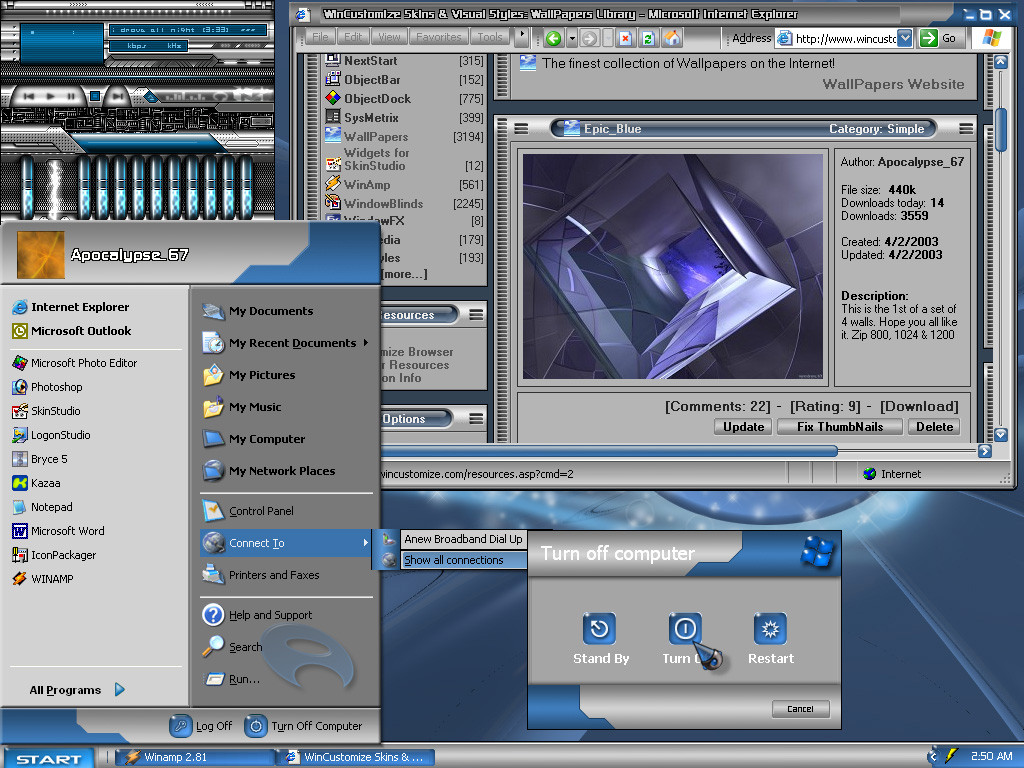Open the WindowBlinds category link
The height and width of the screenshot is (768, 1024).
383,204
